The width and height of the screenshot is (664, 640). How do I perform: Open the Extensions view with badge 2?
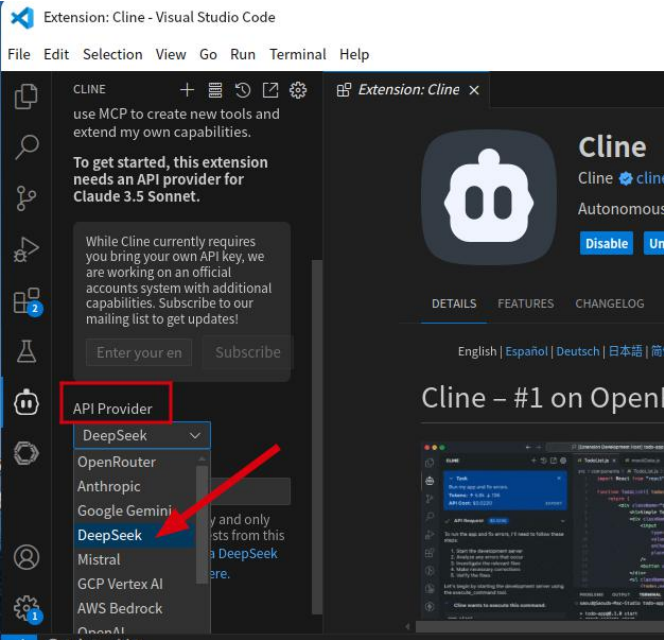[x=27, y=301]
